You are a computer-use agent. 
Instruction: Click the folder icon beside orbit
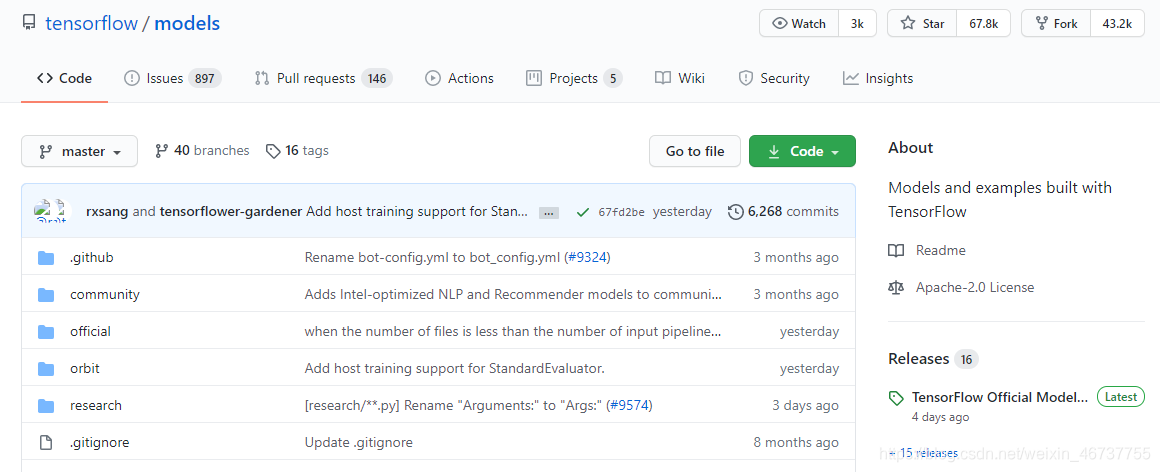(x=46, y=368)
